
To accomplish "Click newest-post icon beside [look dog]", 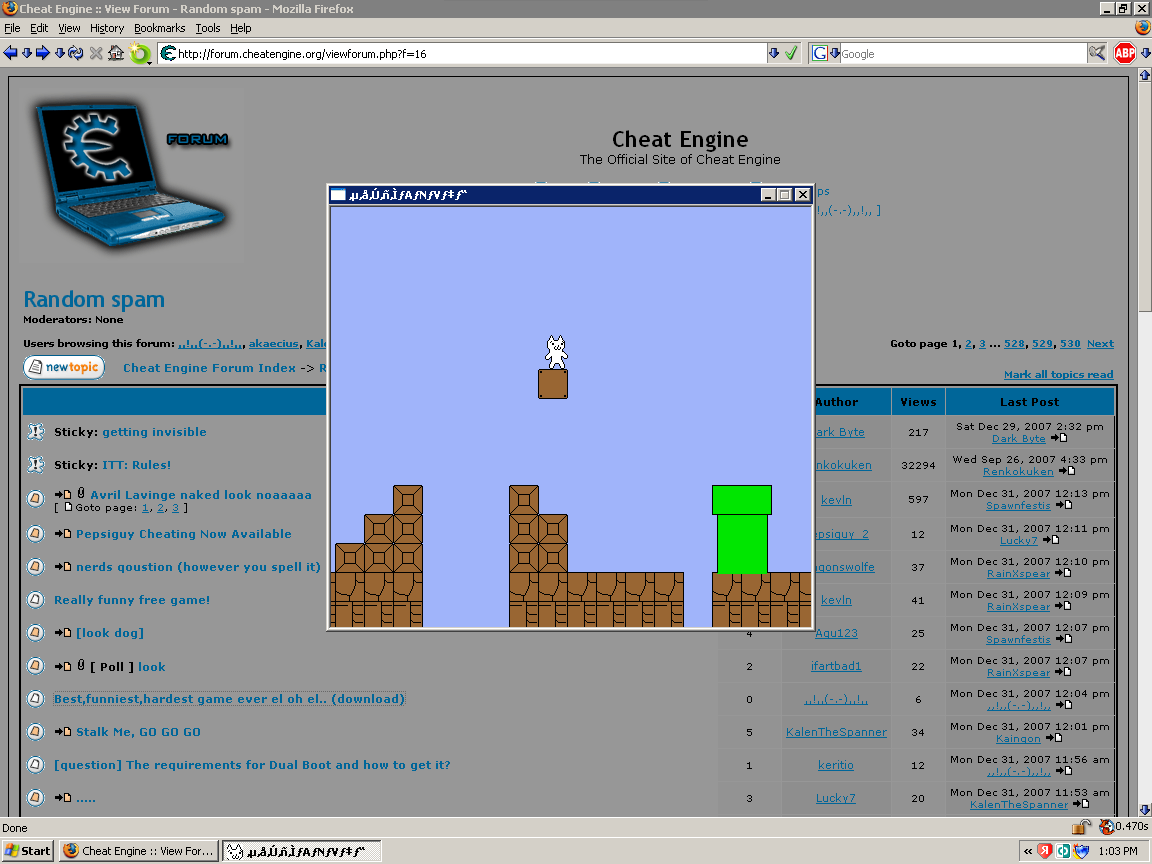I will (x=62, y=633).
